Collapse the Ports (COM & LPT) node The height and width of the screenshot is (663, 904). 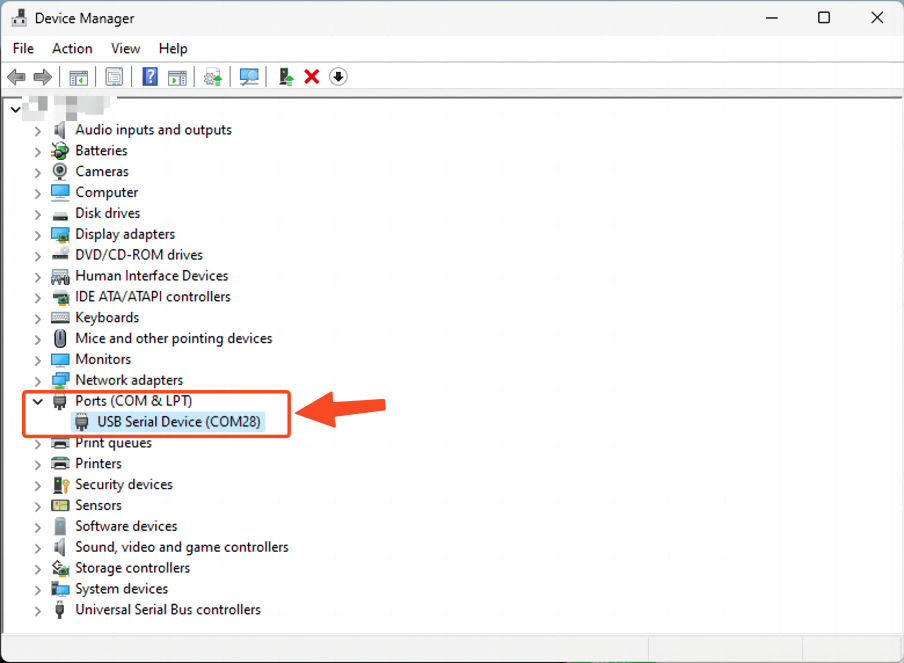click(38, 402)
